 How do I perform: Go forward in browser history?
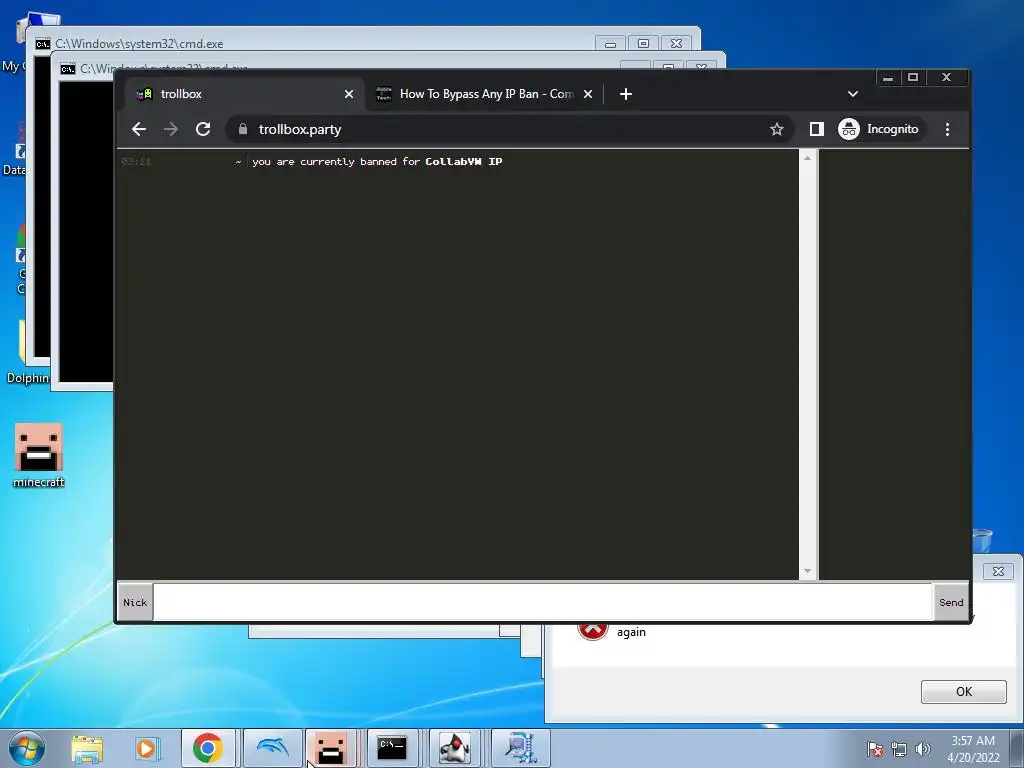(x=170, y=129)
